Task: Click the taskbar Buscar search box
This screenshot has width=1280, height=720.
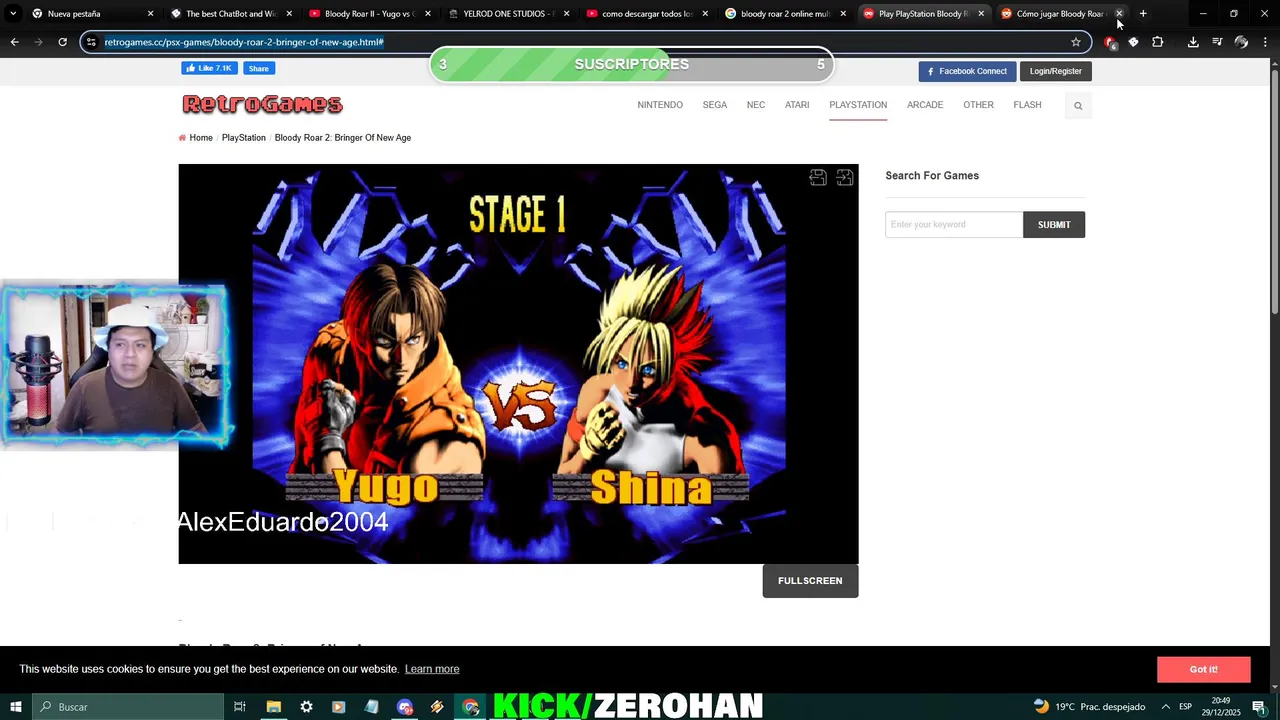Action: pos(128,707)
